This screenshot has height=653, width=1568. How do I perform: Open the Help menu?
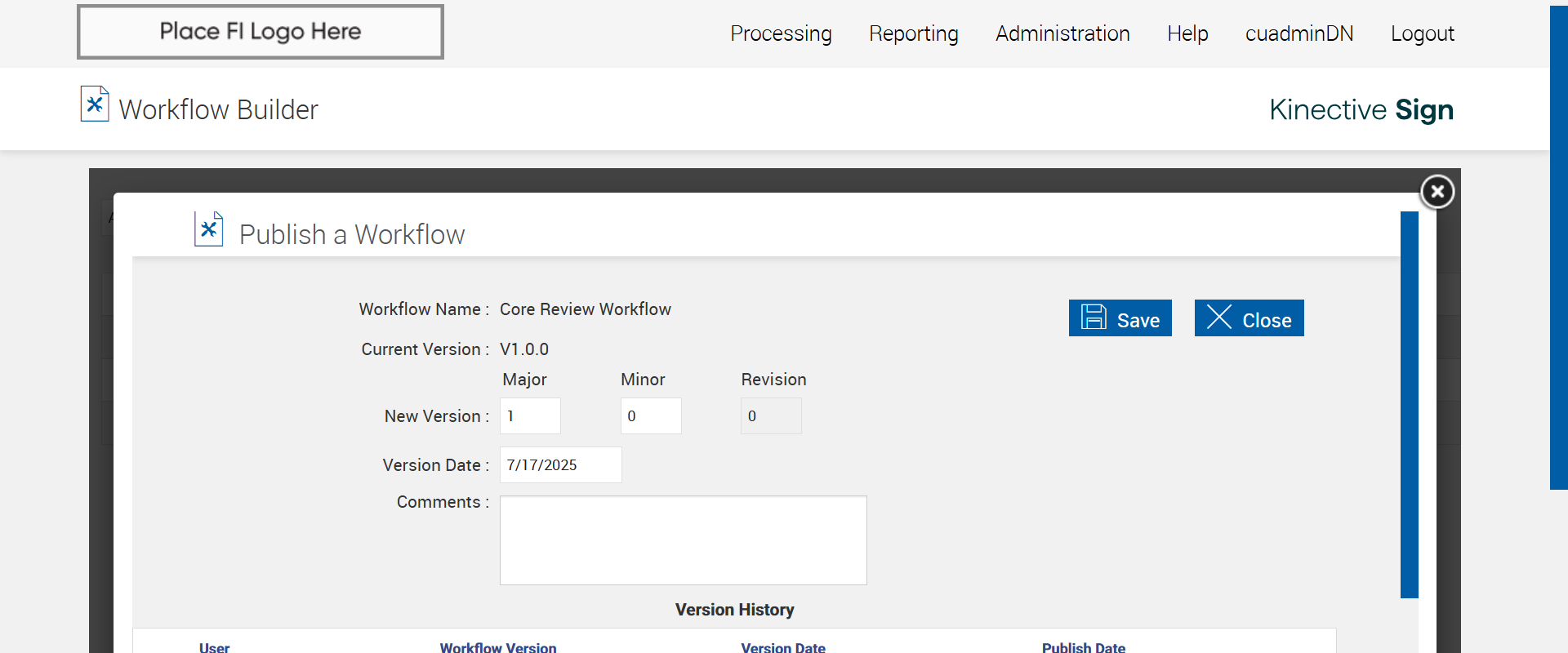coord(1187,33)
